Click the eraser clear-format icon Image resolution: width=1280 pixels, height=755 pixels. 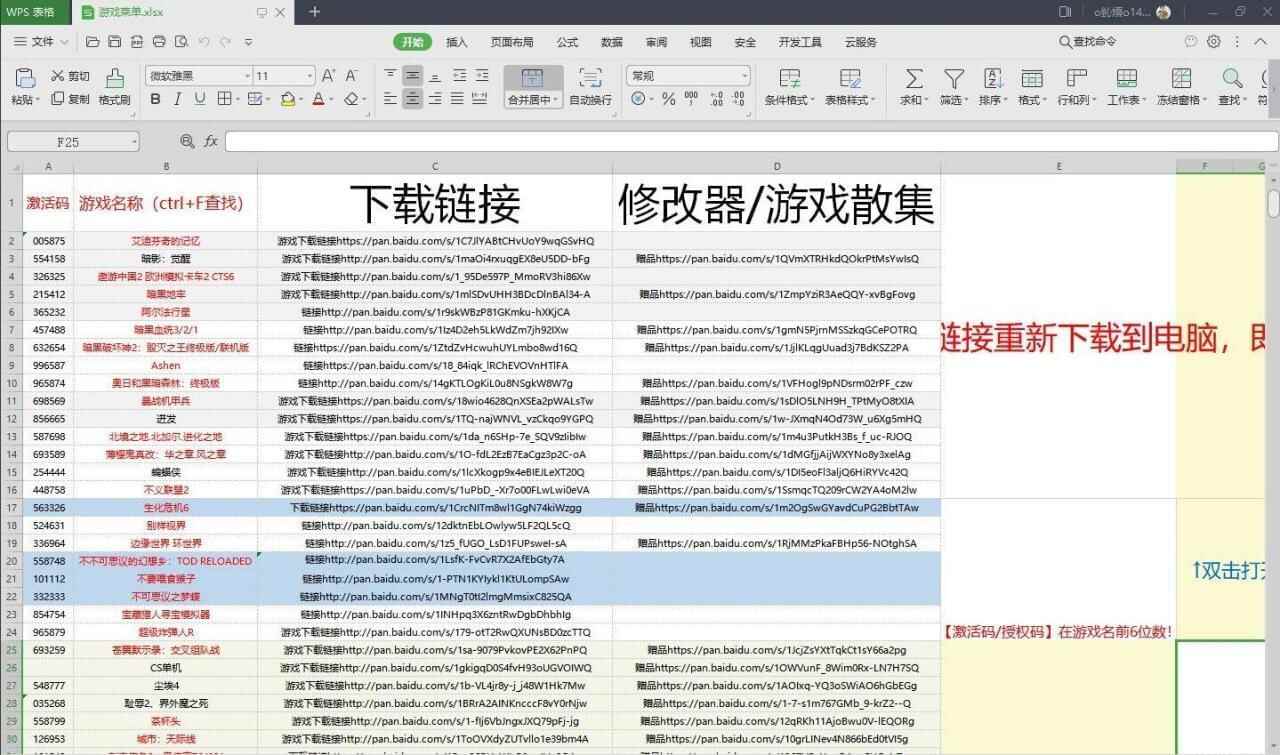[351, 99]
